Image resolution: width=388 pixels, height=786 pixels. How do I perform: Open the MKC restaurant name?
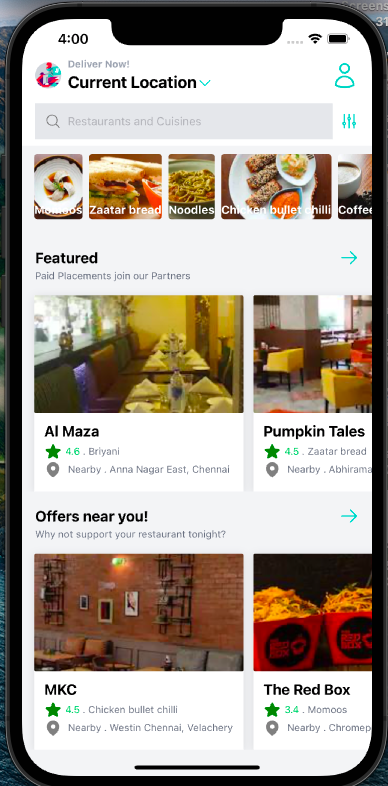point(61,690)
